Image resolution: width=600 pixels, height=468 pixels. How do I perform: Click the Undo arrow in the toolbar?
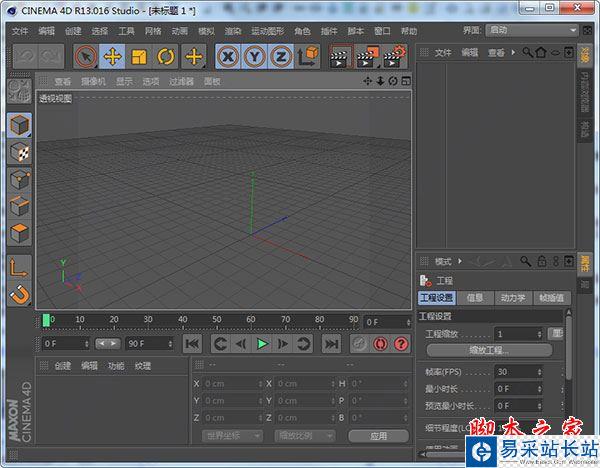[26, 57]
